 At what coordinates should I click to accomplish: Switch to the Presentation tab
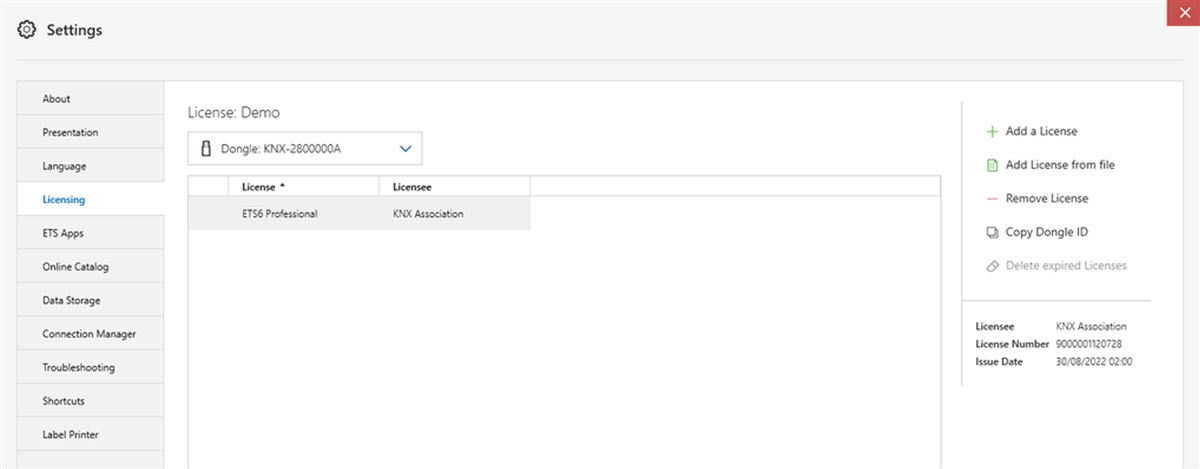pyautogui.click(x=91, y=132)
